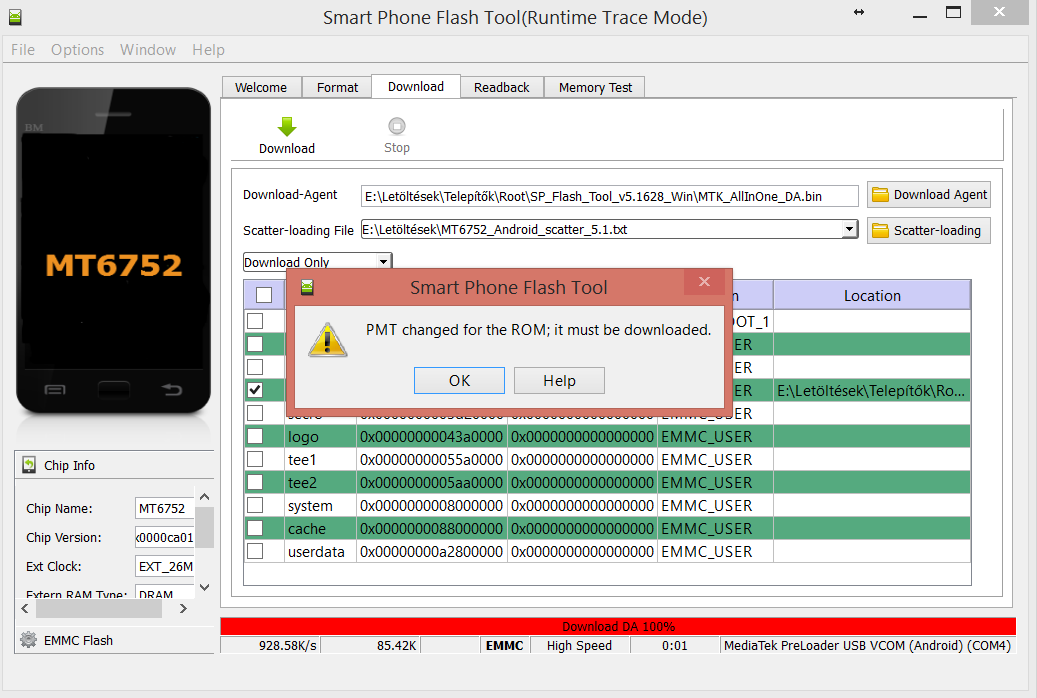This screenshot has width=1037, height=698.
Task: Click the Ext Clock field EXT_26M
Action: tap(164, 566)
